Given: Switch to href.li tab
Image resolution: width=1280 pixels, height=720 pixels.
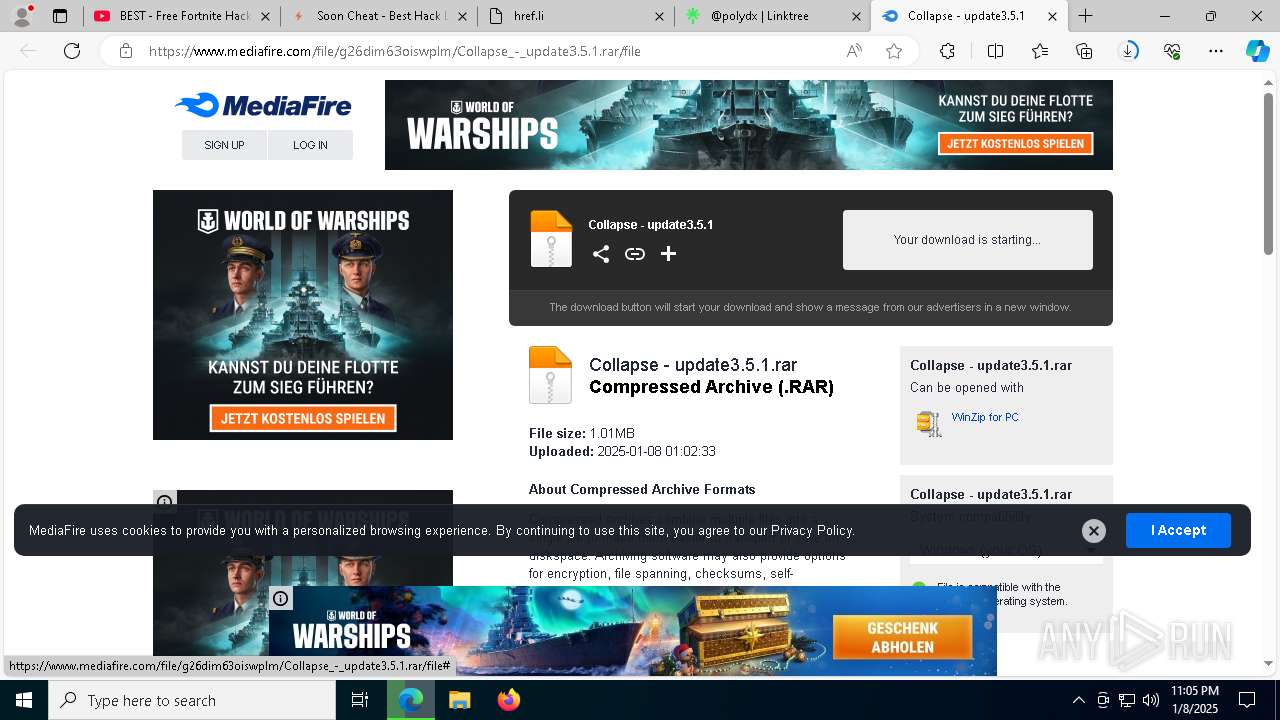Looking at the screenshot, I should (576, 16).
